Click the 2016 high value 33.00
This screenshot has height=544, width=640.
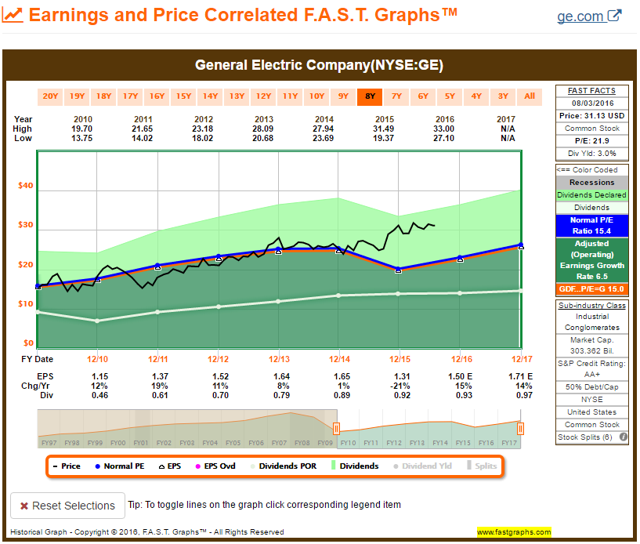click(444, 129)
